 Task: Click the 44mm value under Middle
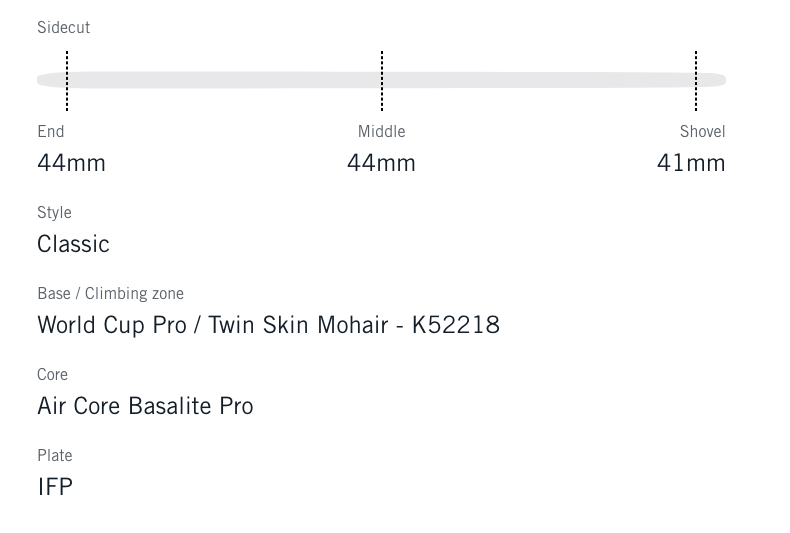pyautogui.click(x=381, y=163)
